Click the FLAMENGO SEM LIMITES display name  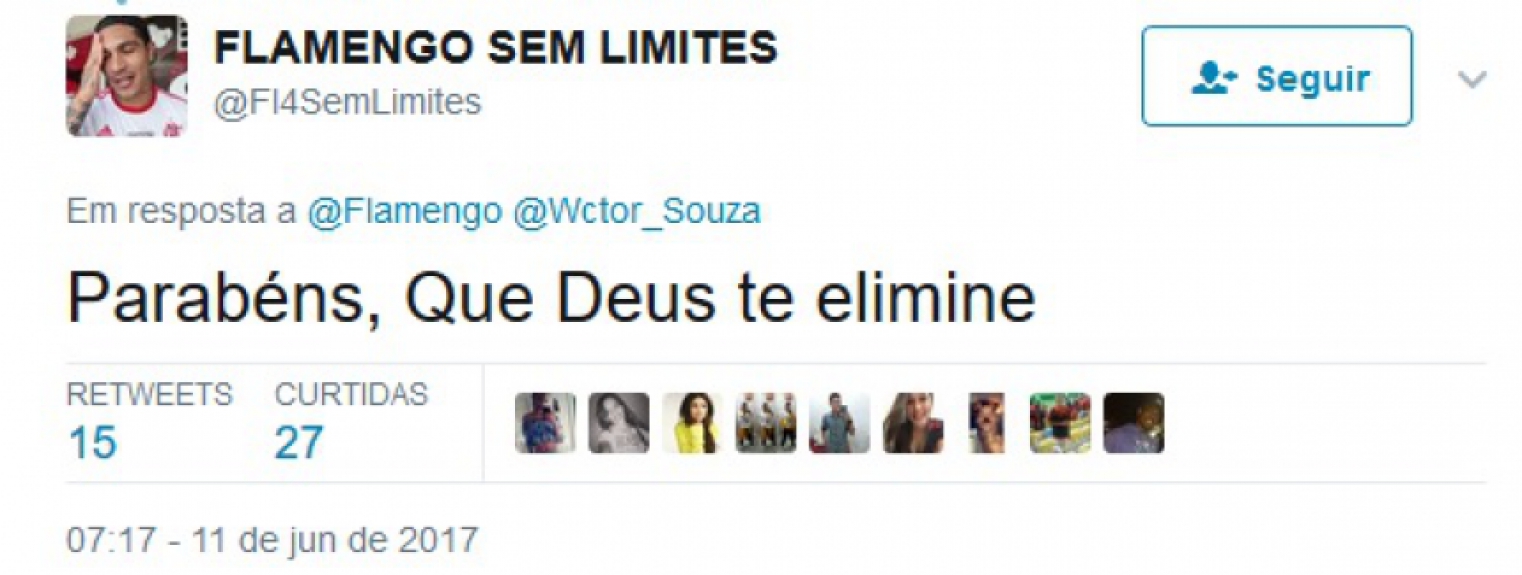(496, 46)
